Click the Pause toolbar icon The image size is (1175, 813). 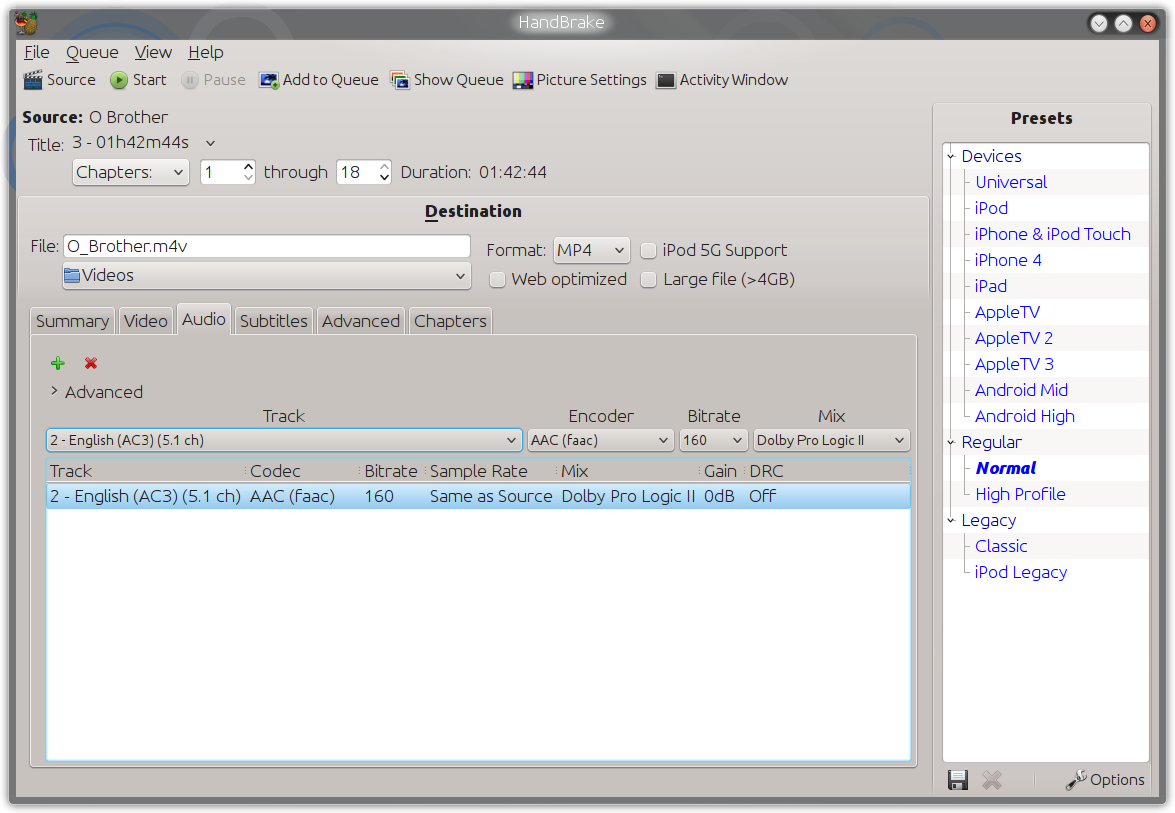tap(190, 80)
